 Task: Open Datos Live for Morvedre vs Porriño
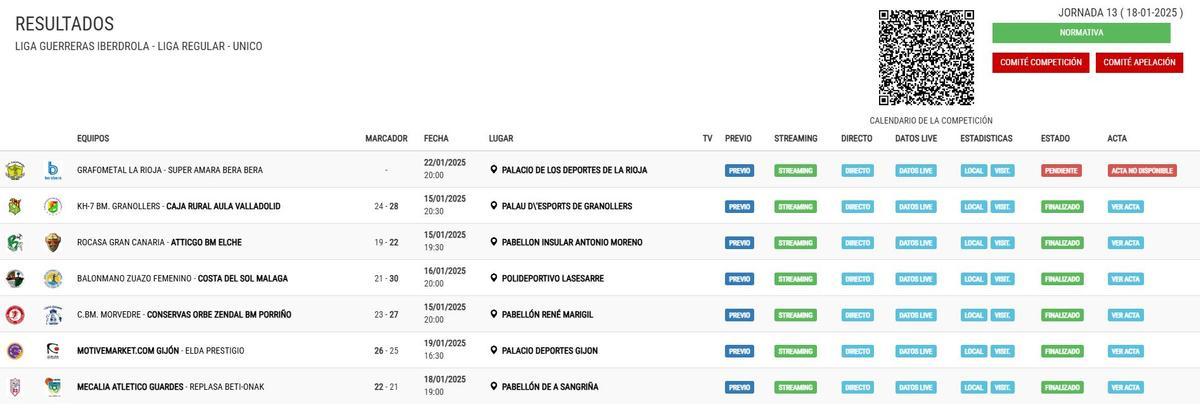pos(916,315)
